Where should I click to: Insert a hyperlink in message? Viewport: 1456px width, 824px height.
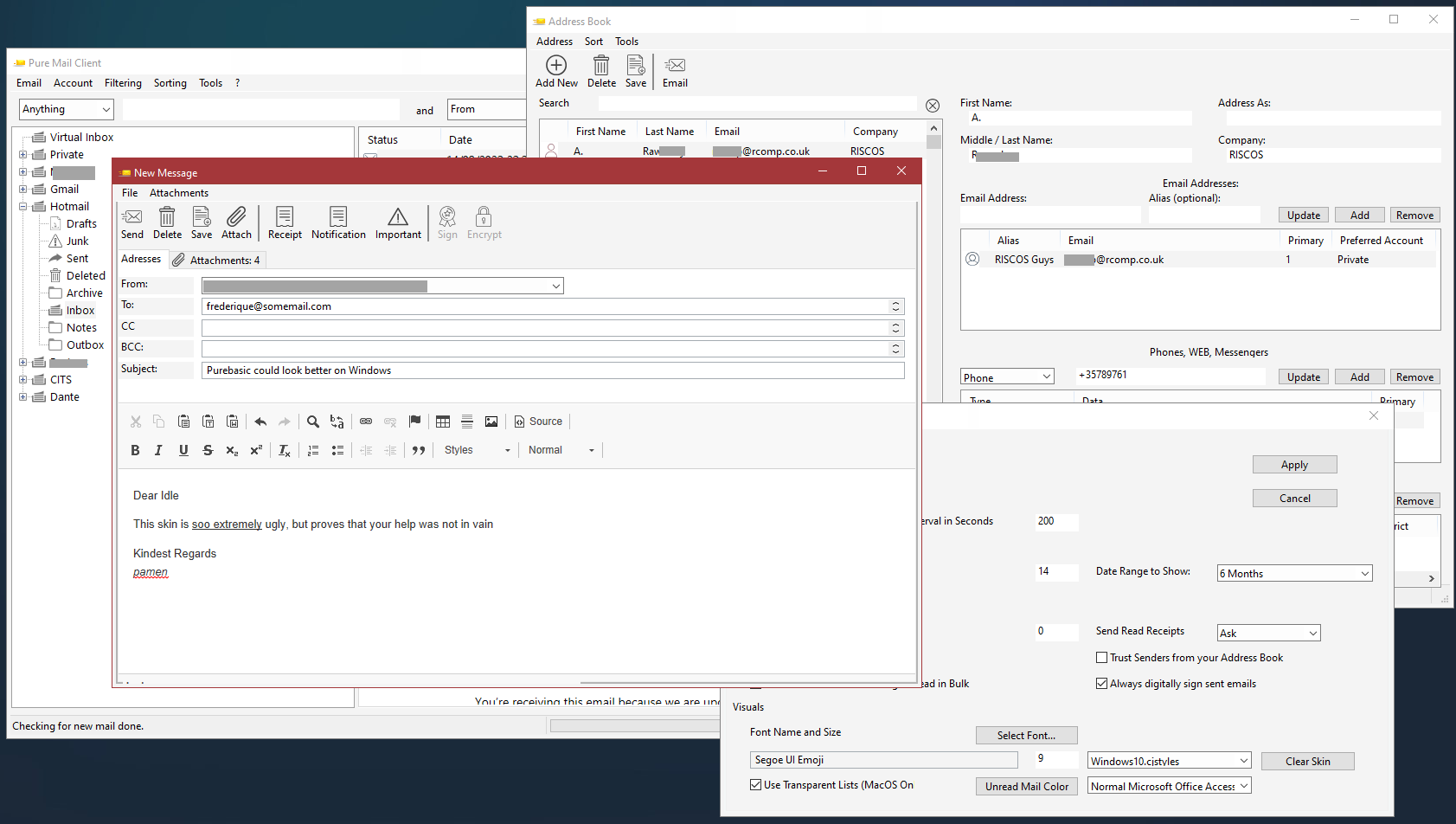coord(366,422)
